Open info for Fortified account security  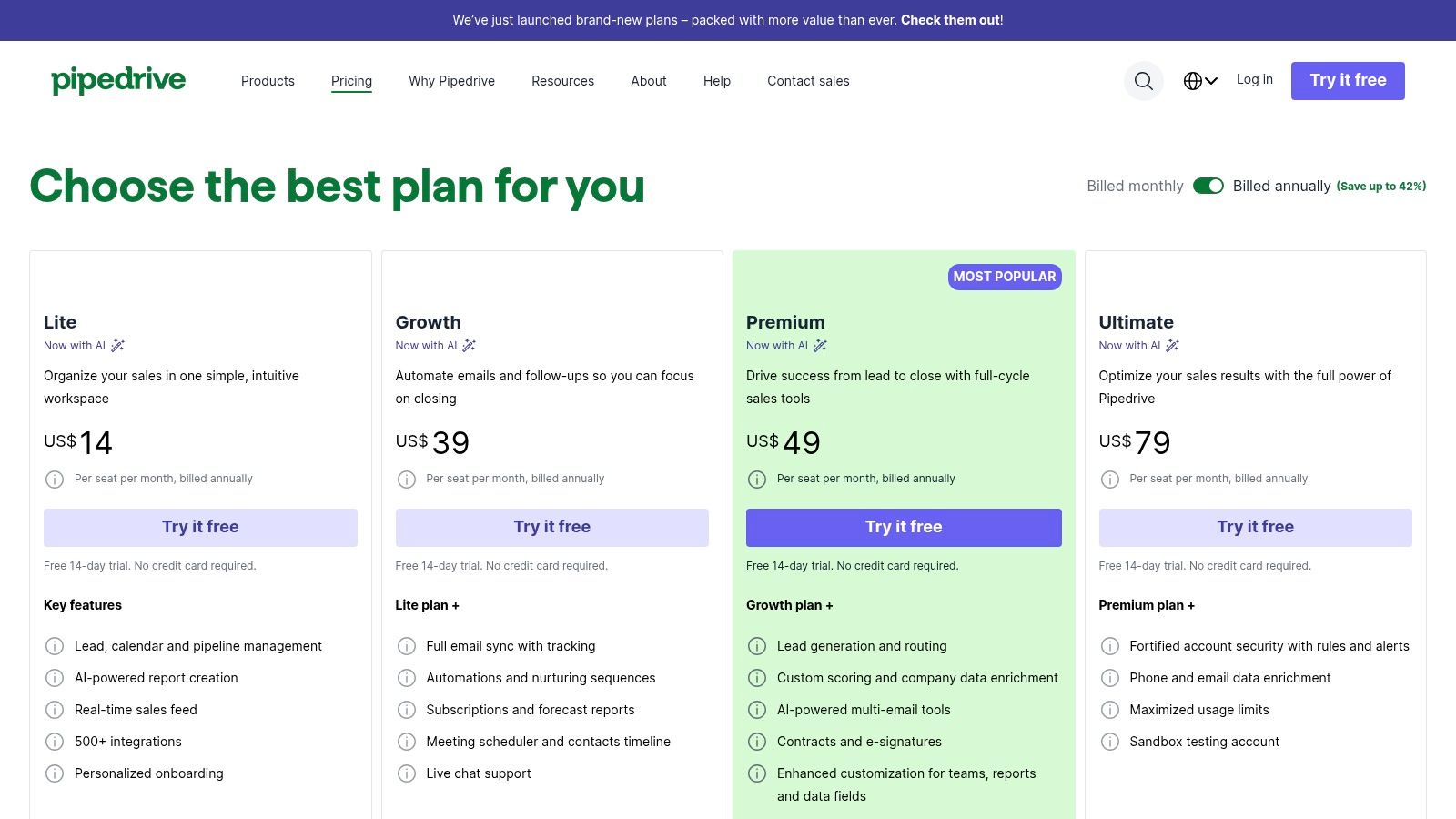(1110, 646)
